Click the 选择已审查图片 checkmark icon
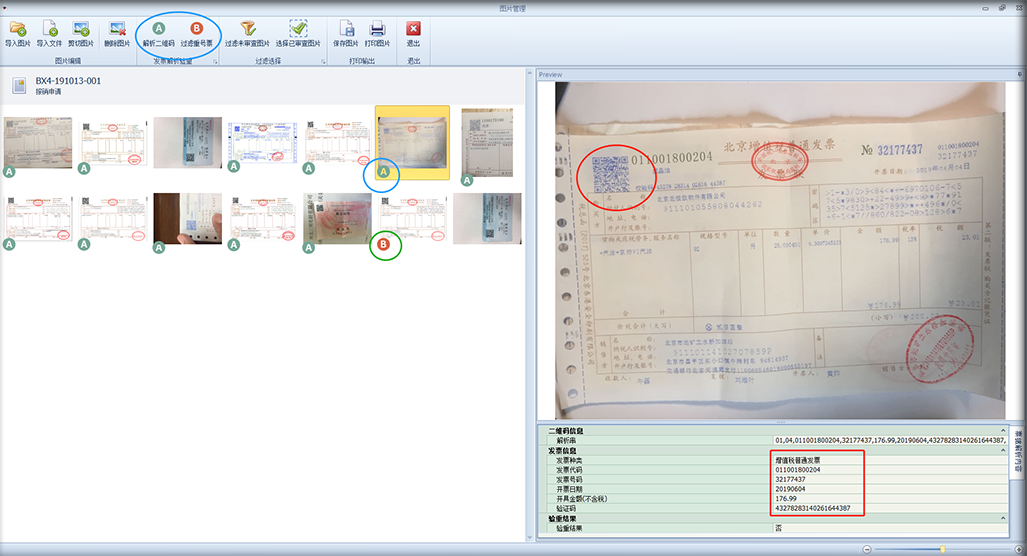The height and width of the screenshot is (556, 1027). point(298,28)
